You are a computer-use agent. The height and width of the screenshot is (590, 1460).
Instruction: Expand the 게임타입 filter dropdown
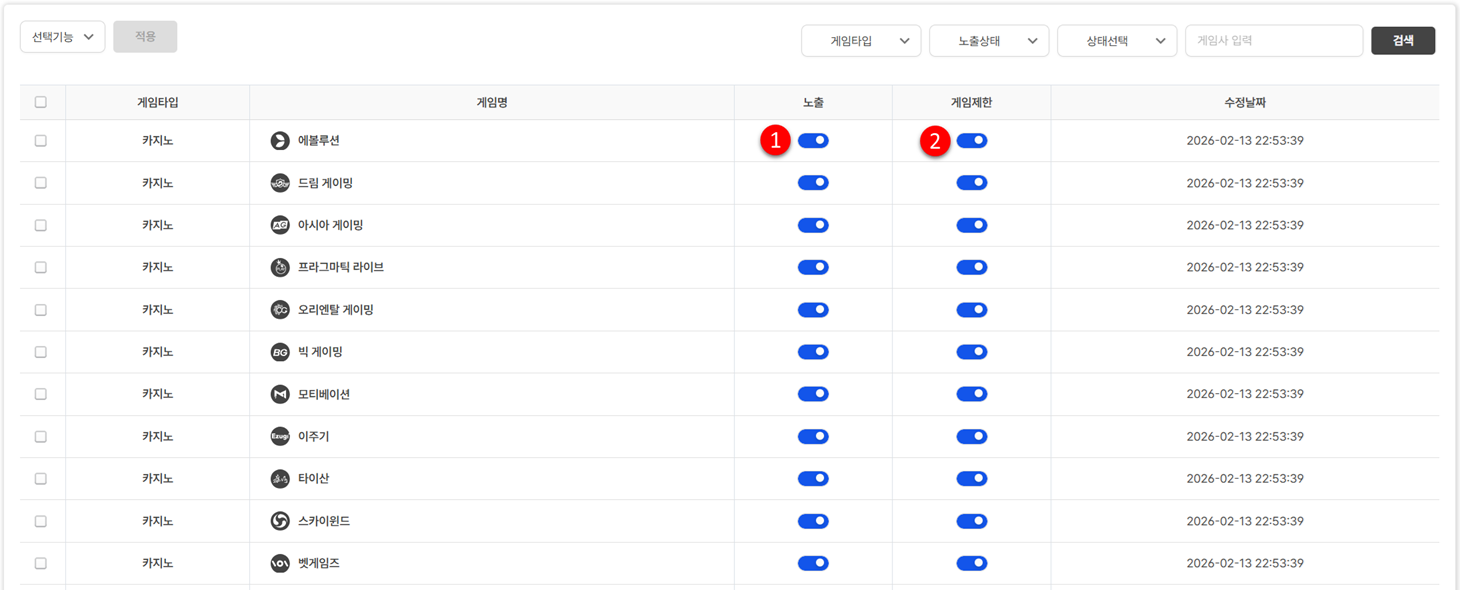(x=860, y=41)
